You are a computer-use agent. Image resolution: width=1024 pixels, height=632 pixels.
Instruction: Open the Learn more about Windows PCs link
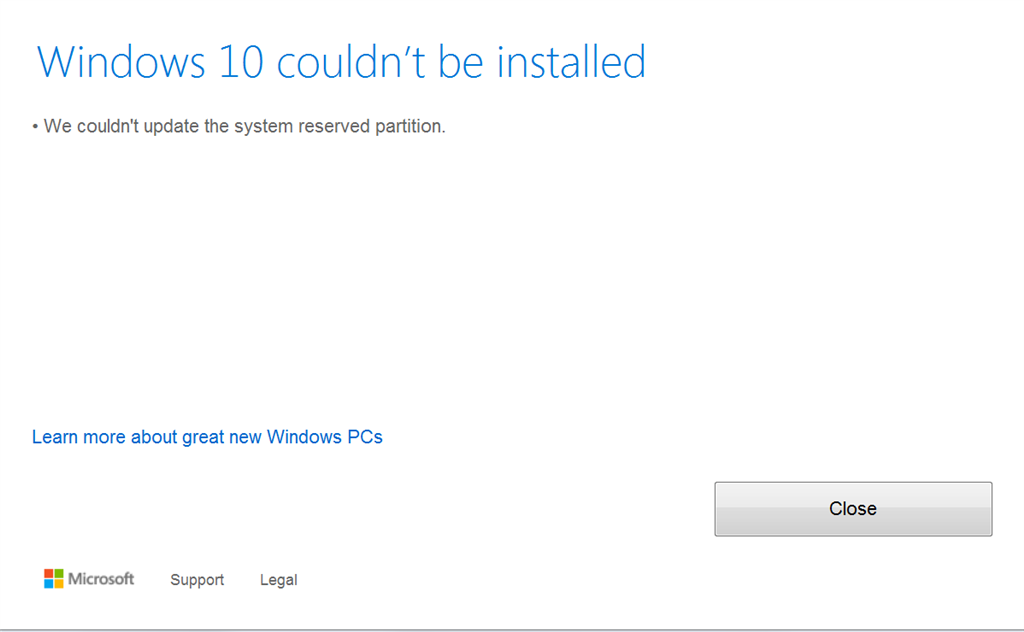[207, 437]
